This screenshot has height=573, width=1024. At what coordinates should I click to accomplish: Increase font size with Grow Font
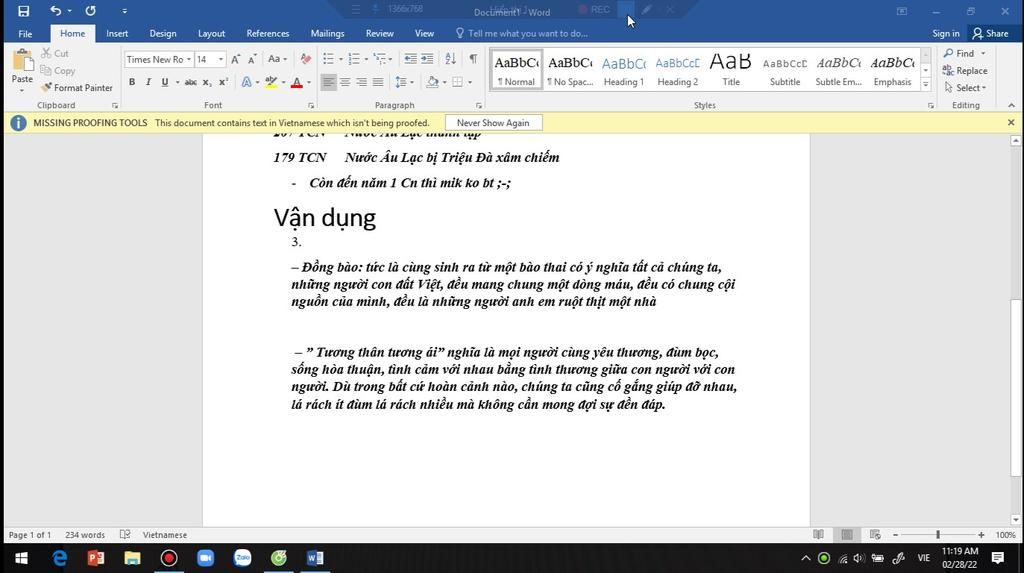[x=236, y=59]
